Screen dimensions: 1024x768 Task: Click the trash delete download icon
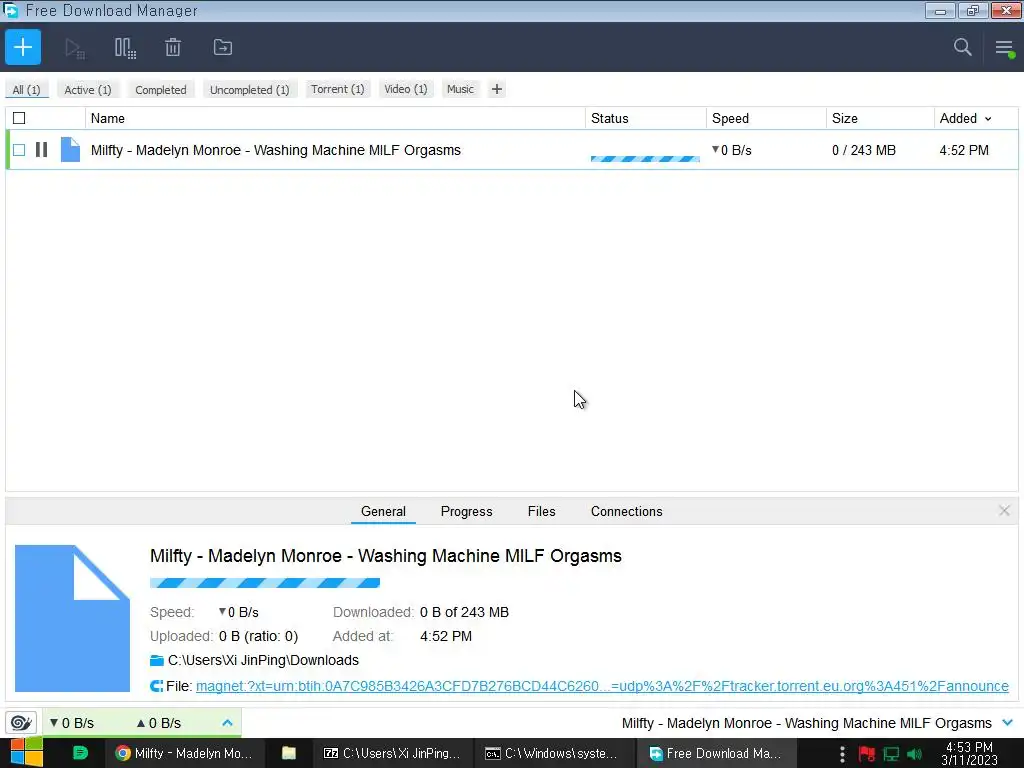173,48
